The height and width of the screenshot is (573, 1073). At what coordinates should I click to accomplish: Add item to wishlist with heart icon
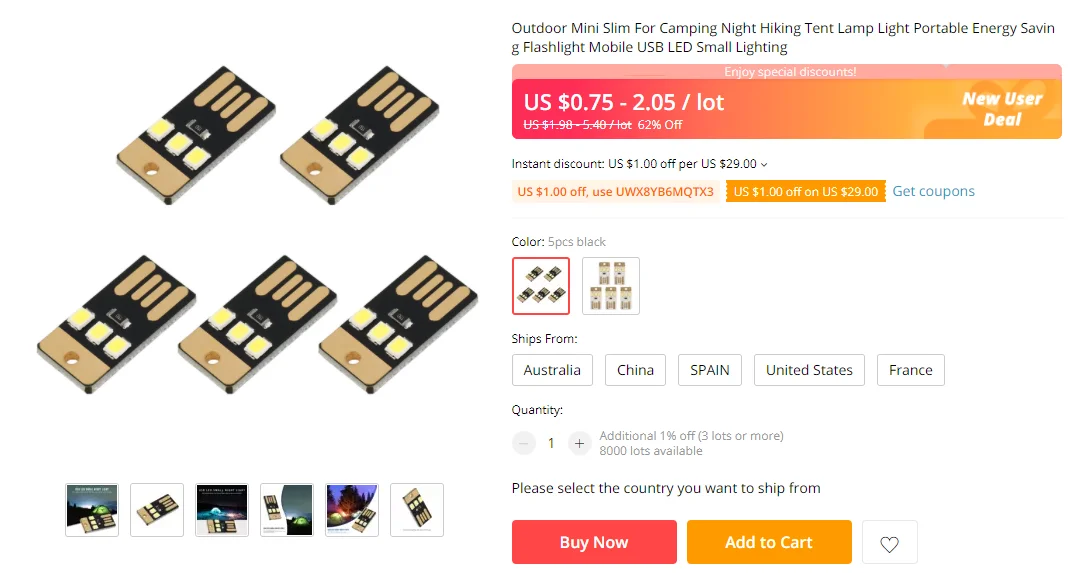pyautogui.click(x=889, y=544)
